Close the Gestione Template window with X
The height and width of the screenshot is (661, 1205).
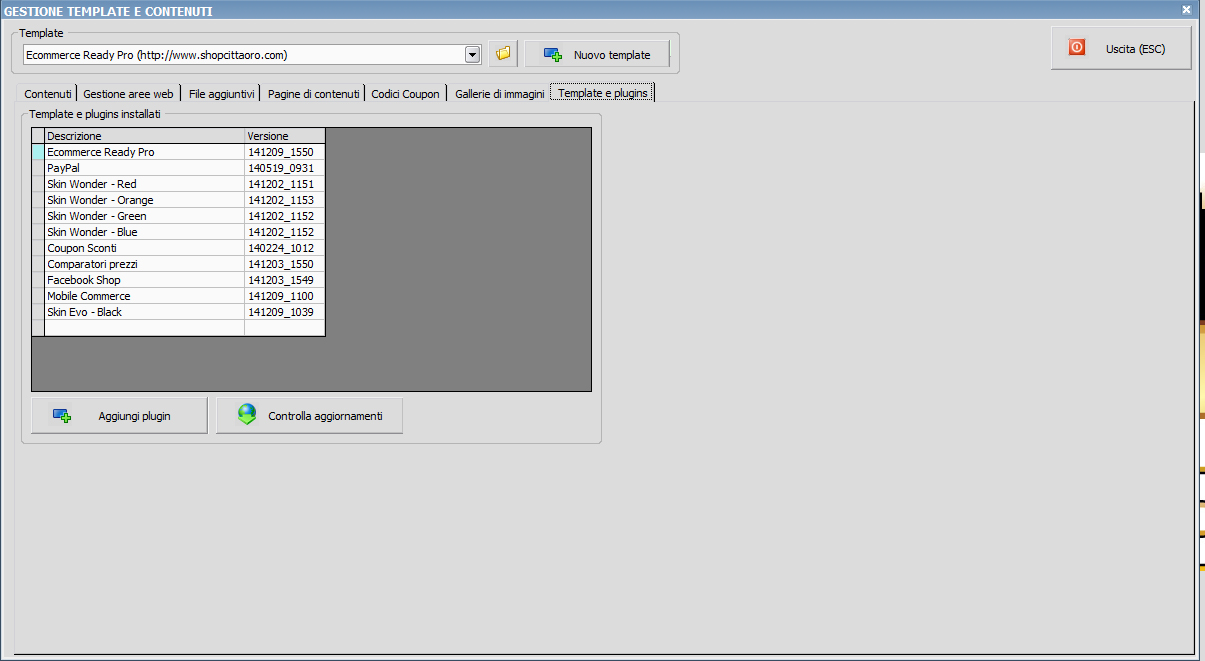coord(1187,10)
